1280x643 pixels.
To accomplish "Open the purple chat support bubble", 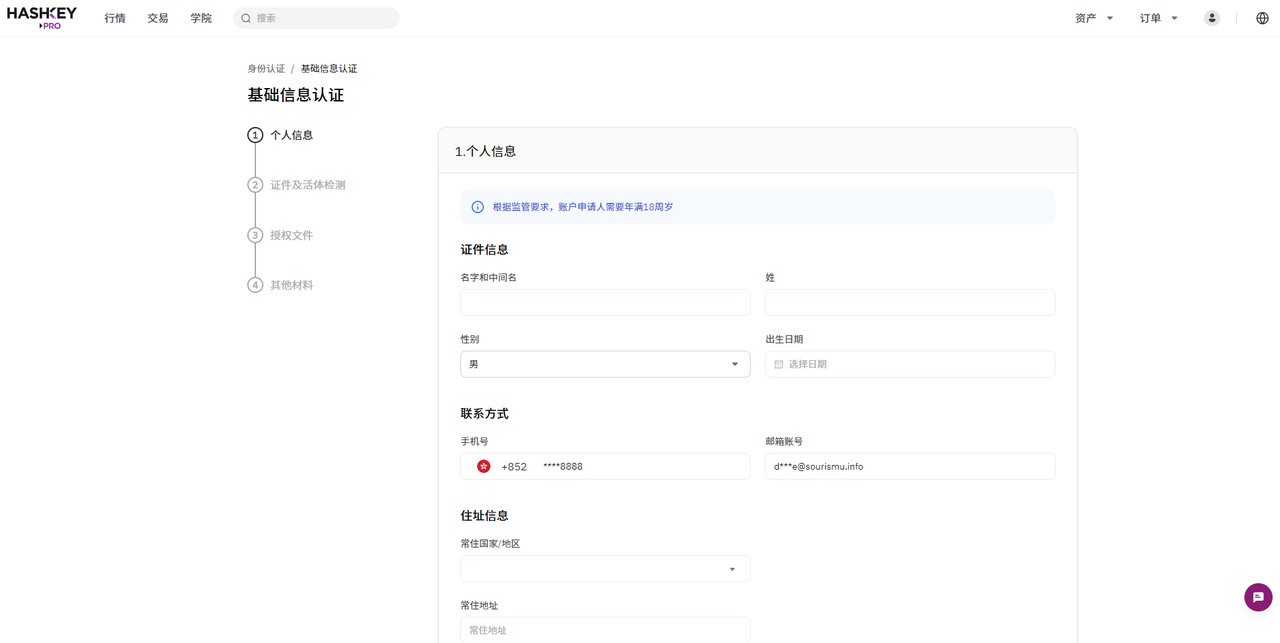I will 1258,597.
